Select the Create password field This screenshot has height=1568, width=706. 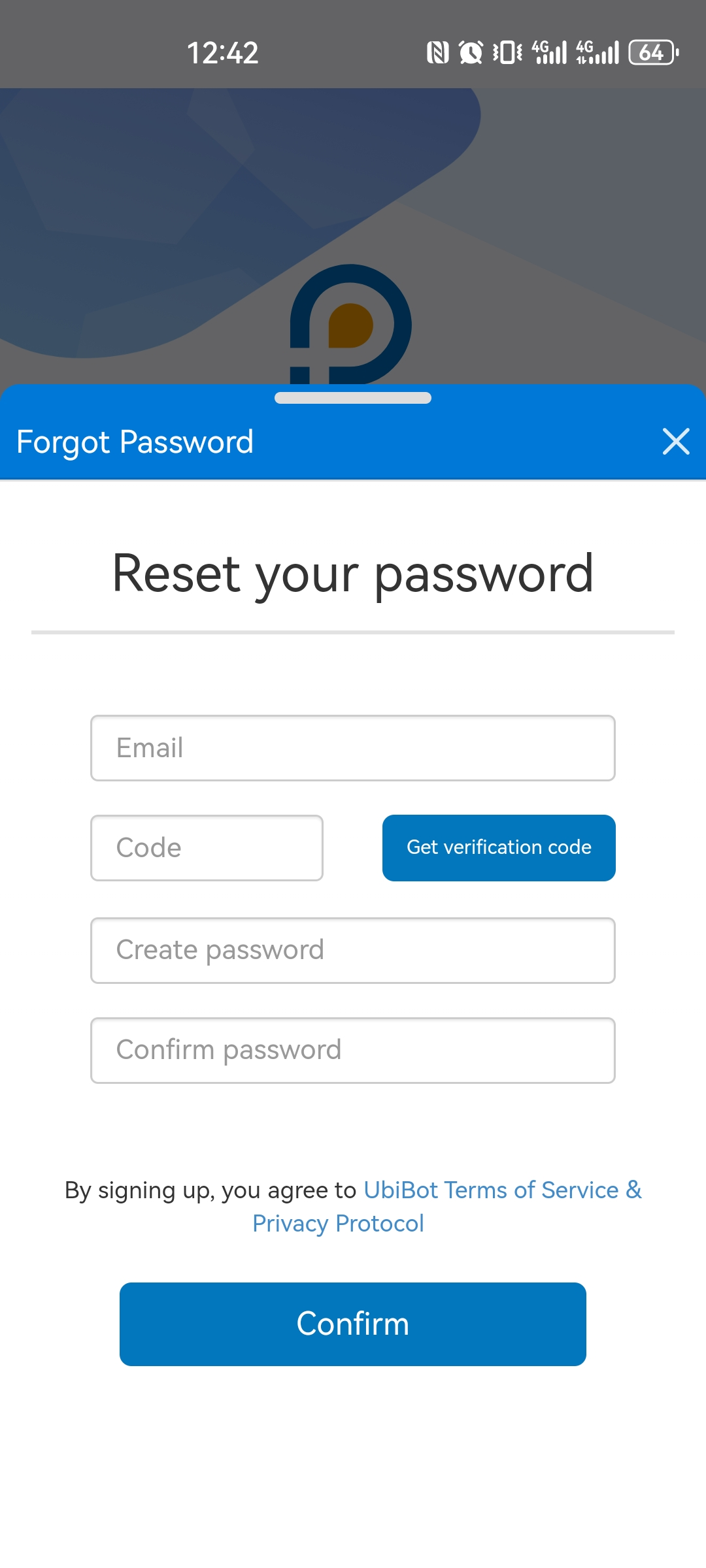coord(353,951)
